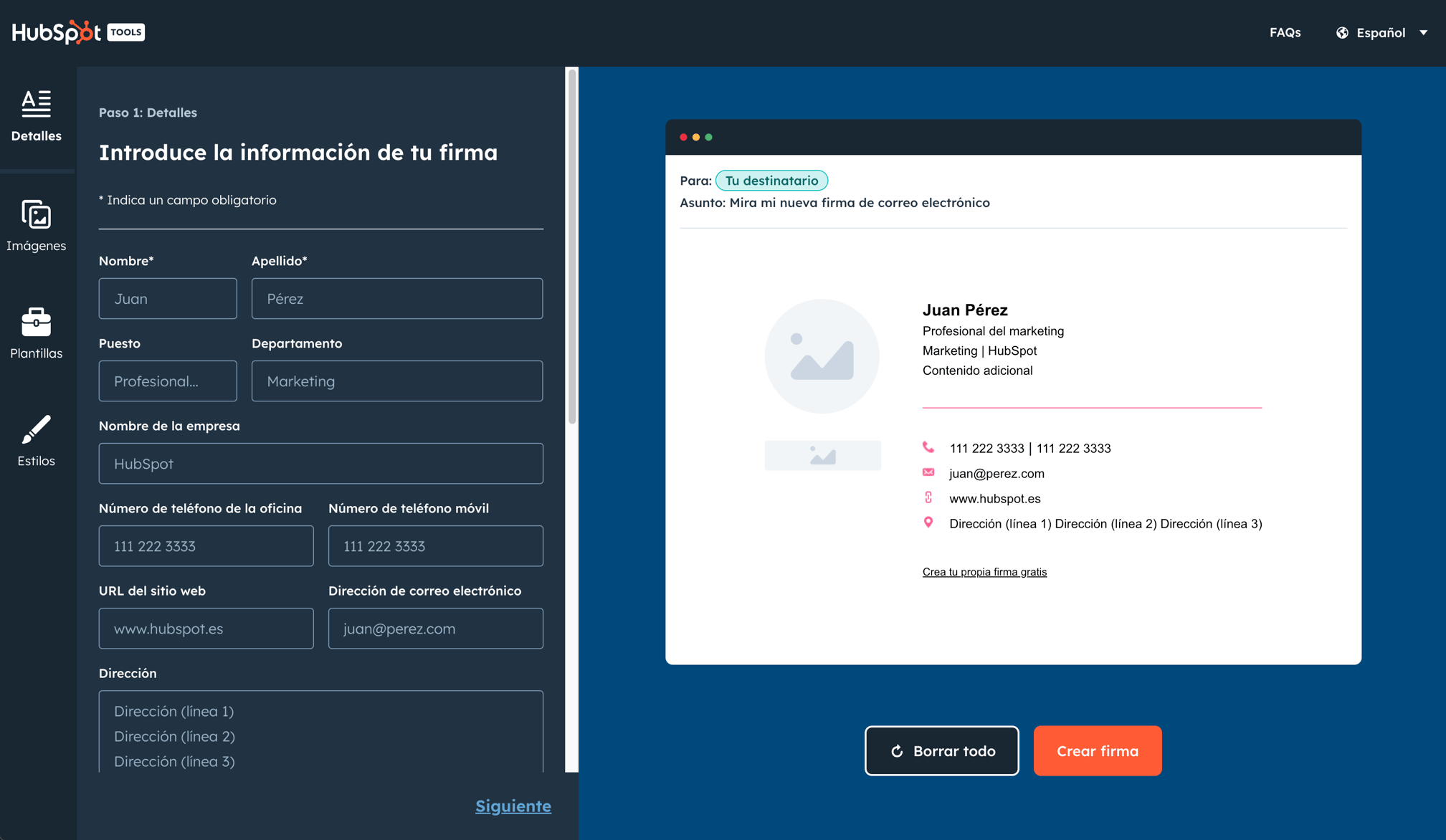Click the Borrar todo button
Screen dimensions: 1446x840
(x=941, y=750)
